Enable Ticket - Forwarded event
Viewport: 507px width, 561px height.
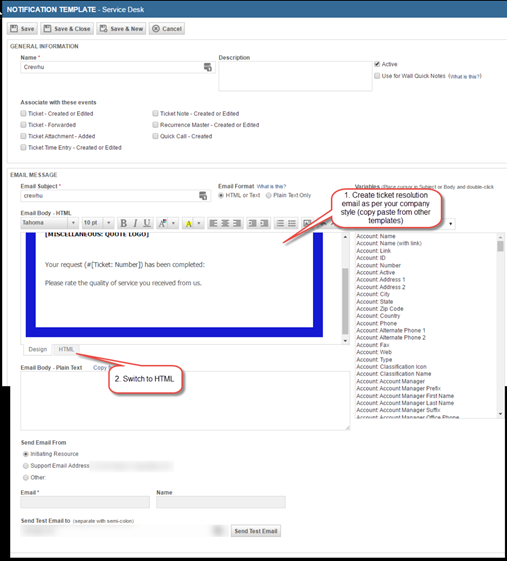coord(23,125)
